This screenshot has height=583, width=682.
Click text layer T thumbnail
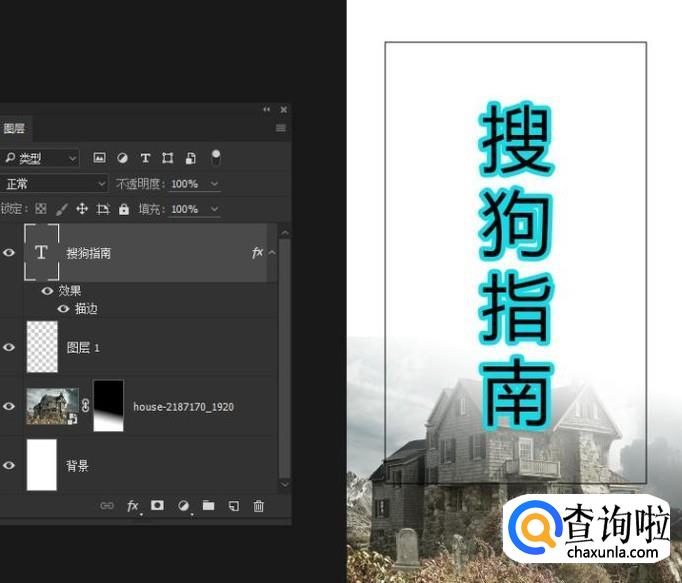(x=41, y=252)
